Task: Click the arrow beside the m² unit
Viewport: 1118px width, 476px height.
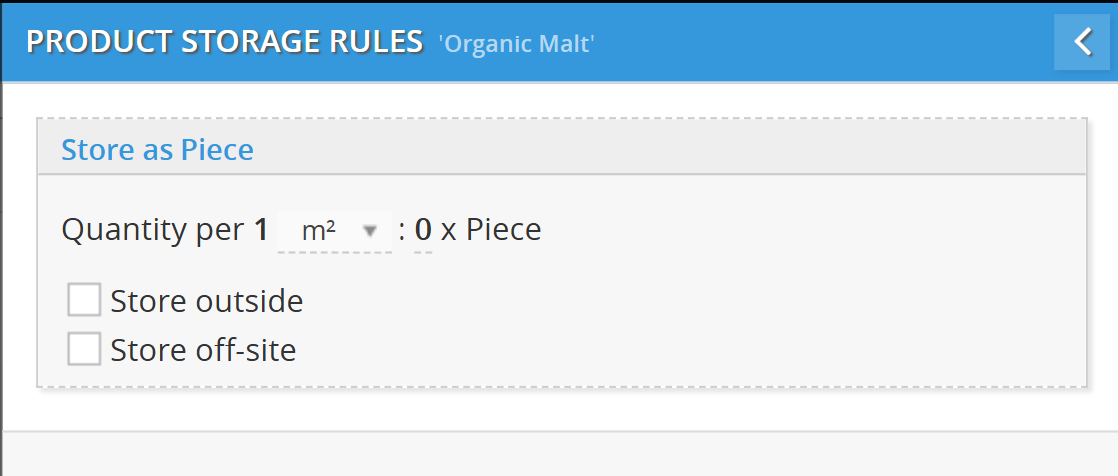Action: (x=370, y=231)
